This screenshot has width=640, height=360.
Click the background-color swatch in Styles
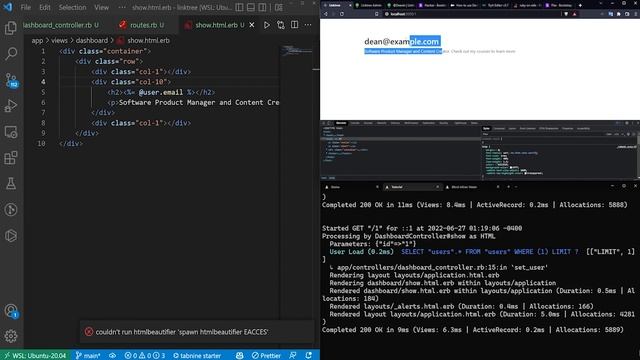coord(511,167)
